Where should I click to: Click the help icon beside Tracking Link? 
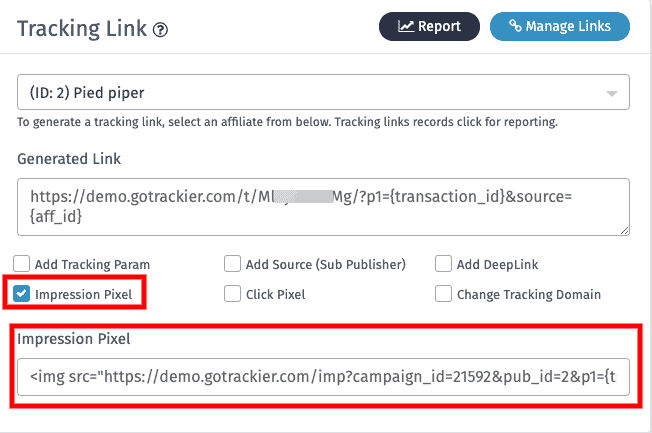pos(161,31)
